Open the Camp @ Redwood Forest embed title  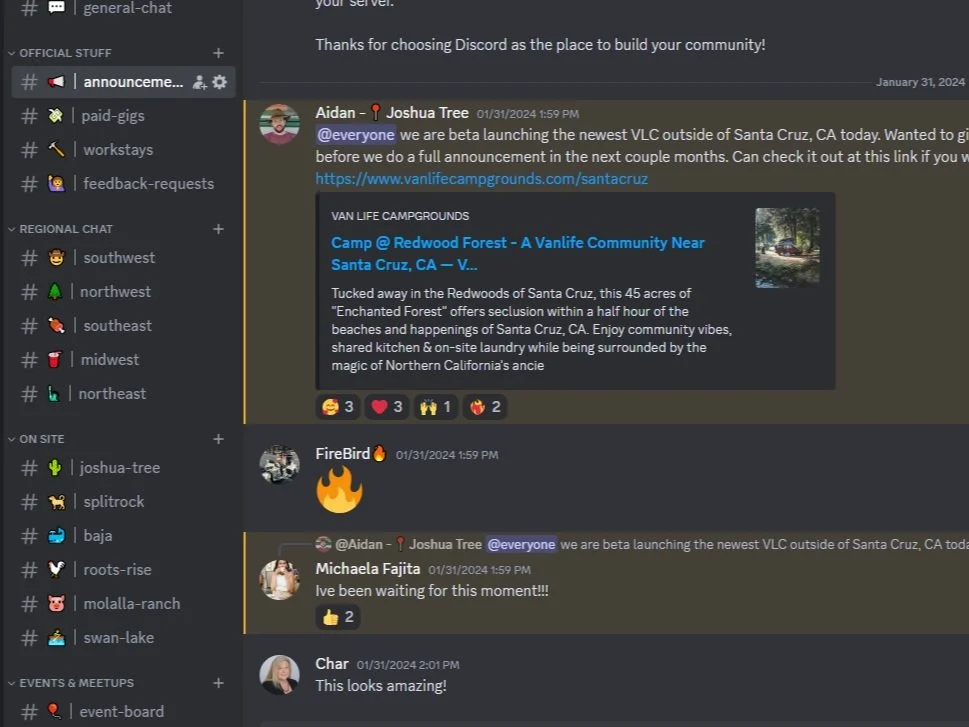tap(517, 253)
